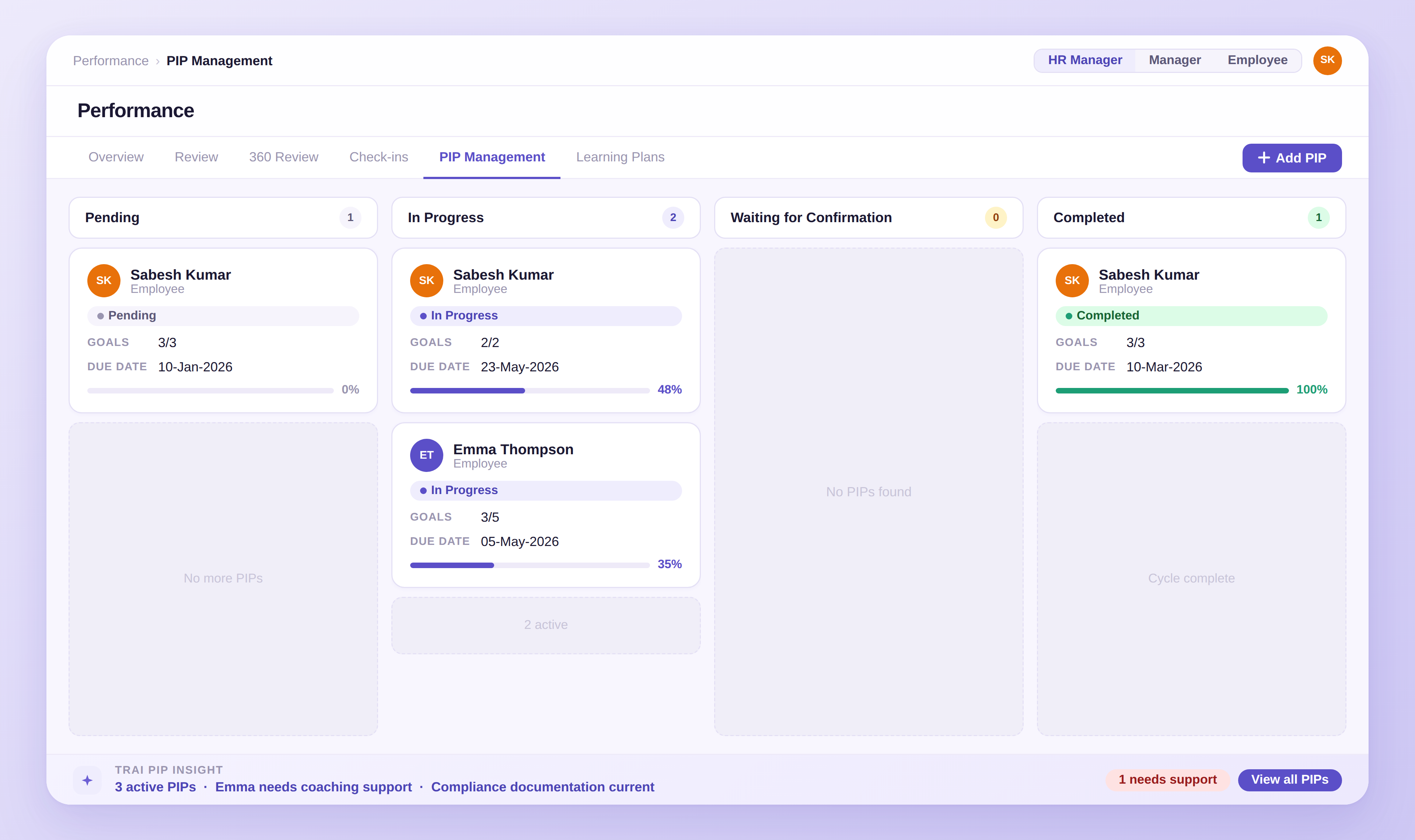Click the In Progress count badge
1415x840 pixels.
point(672,217)
